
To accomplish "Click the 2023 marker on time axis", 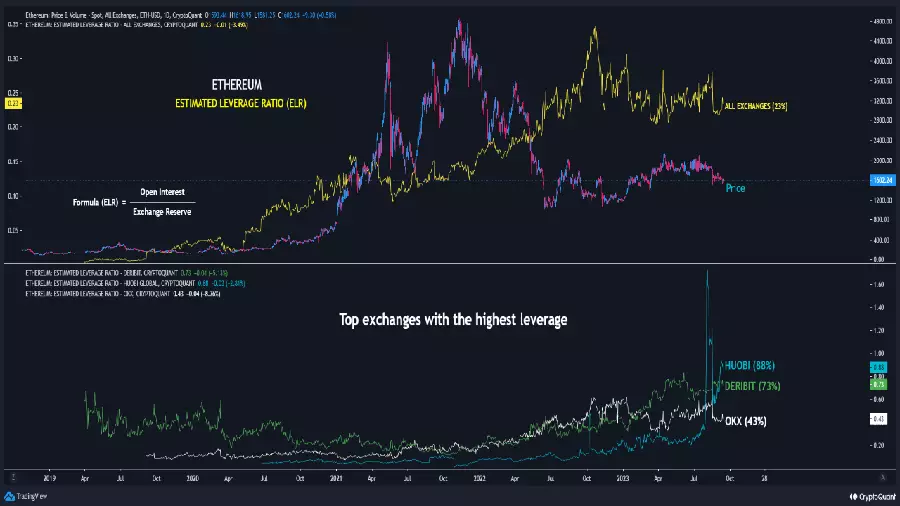I will (x=622, y=478).
